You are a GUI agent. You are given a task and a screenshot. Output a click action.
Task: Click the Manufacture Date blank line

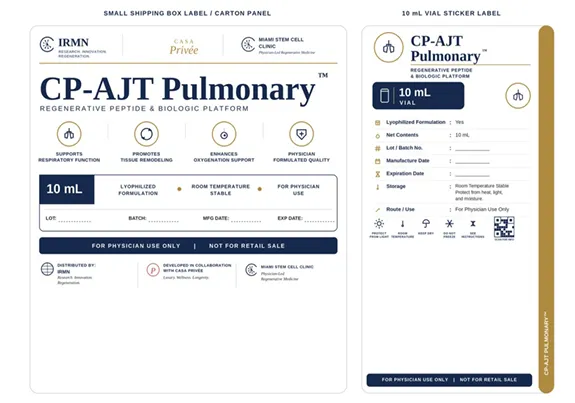tap(472, 162)
